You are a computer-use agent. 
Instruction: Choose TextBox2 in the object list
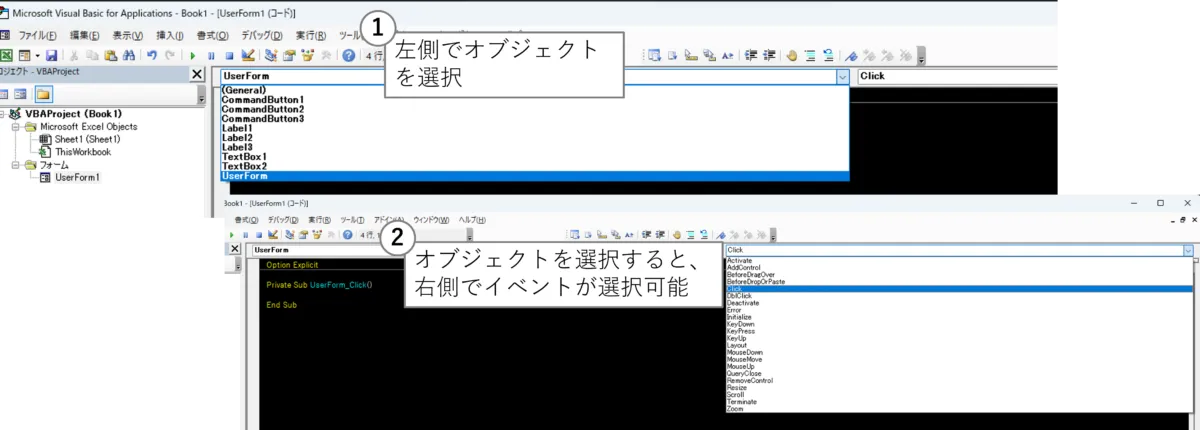[244, 166]
